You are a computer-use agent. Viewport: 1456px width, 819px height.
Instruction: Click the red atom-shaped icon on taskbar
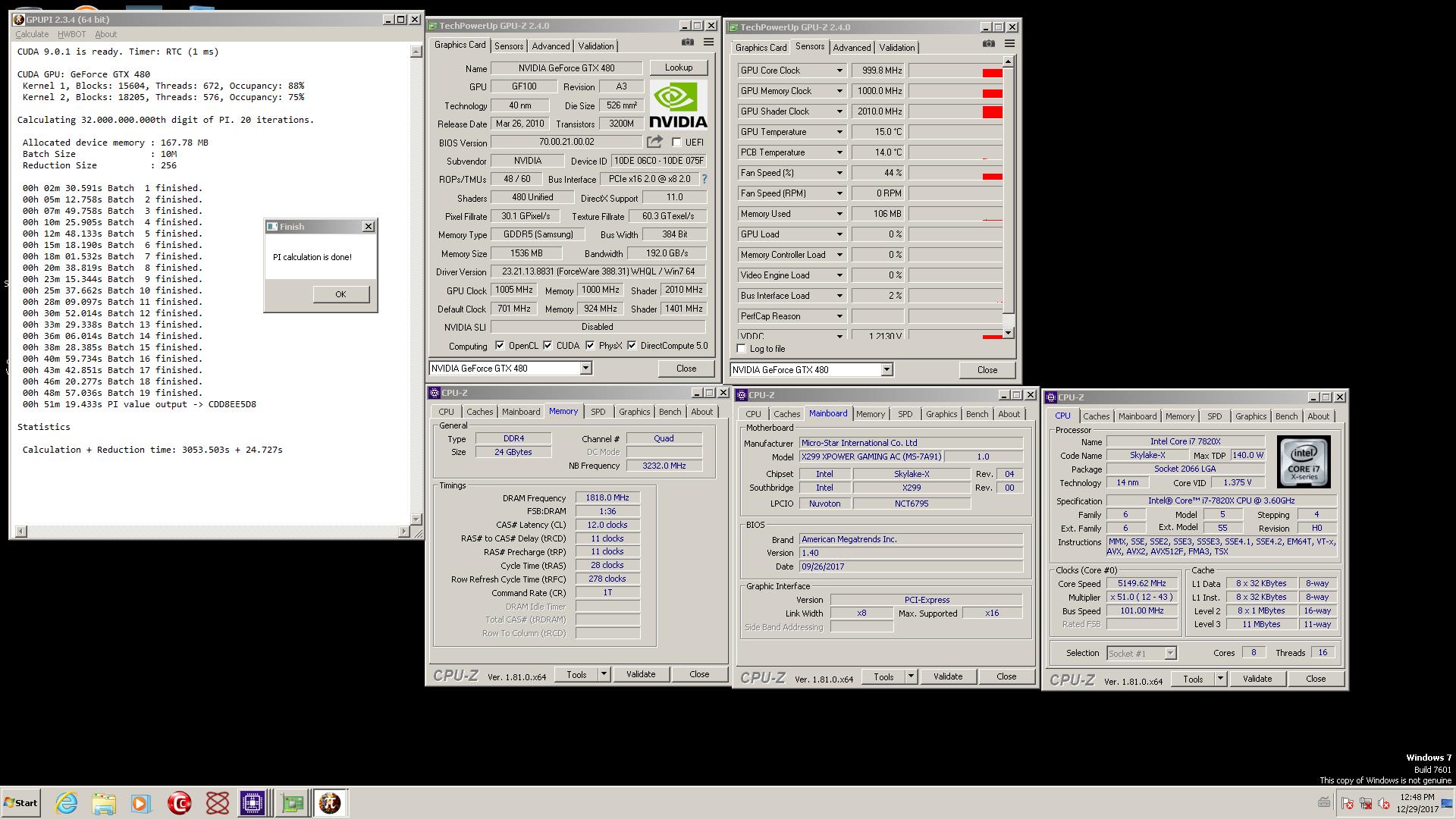tap(218, 803)
